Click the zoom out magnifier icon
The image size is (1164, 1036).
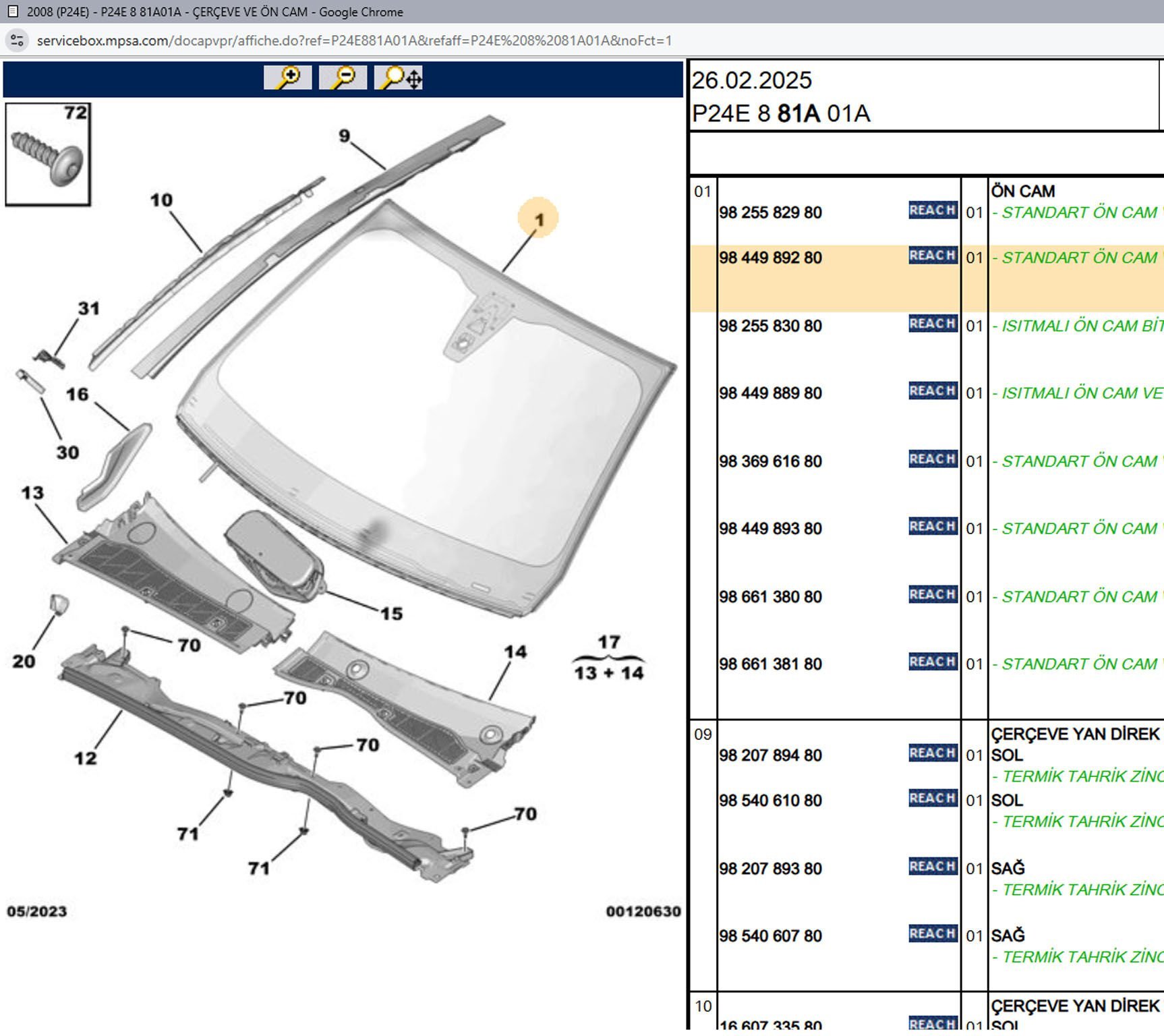pyautogui.click(x=343, y=78)
